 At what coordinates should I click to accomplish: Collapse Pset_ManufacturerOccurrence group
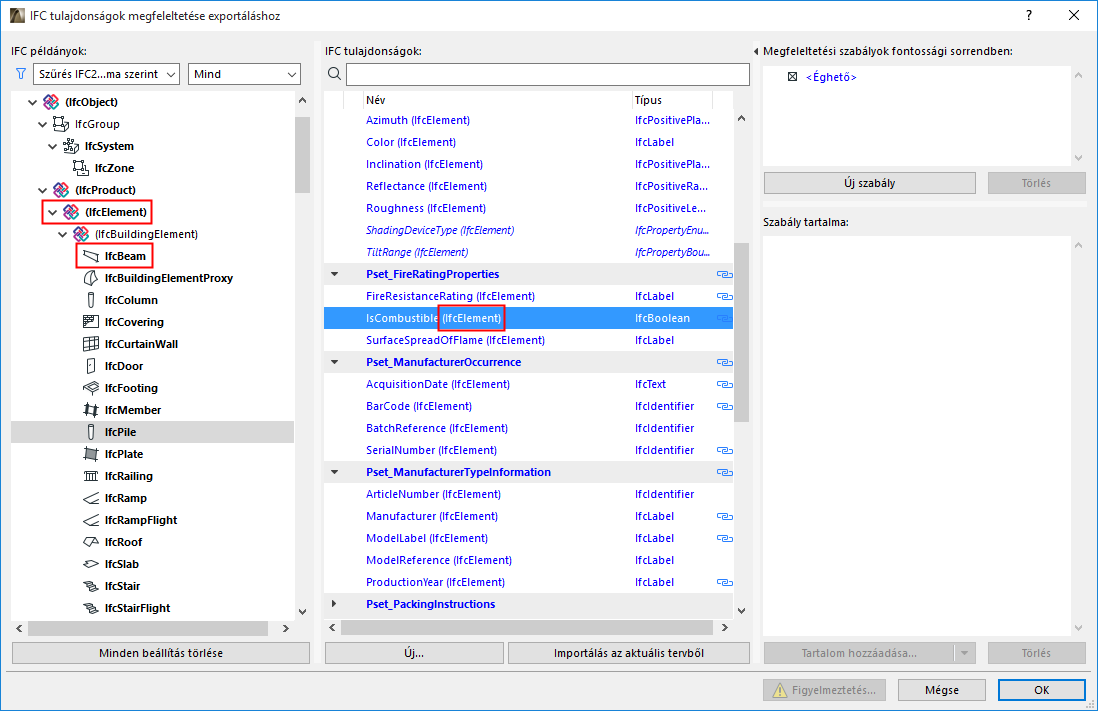click(x=335, y=362)
